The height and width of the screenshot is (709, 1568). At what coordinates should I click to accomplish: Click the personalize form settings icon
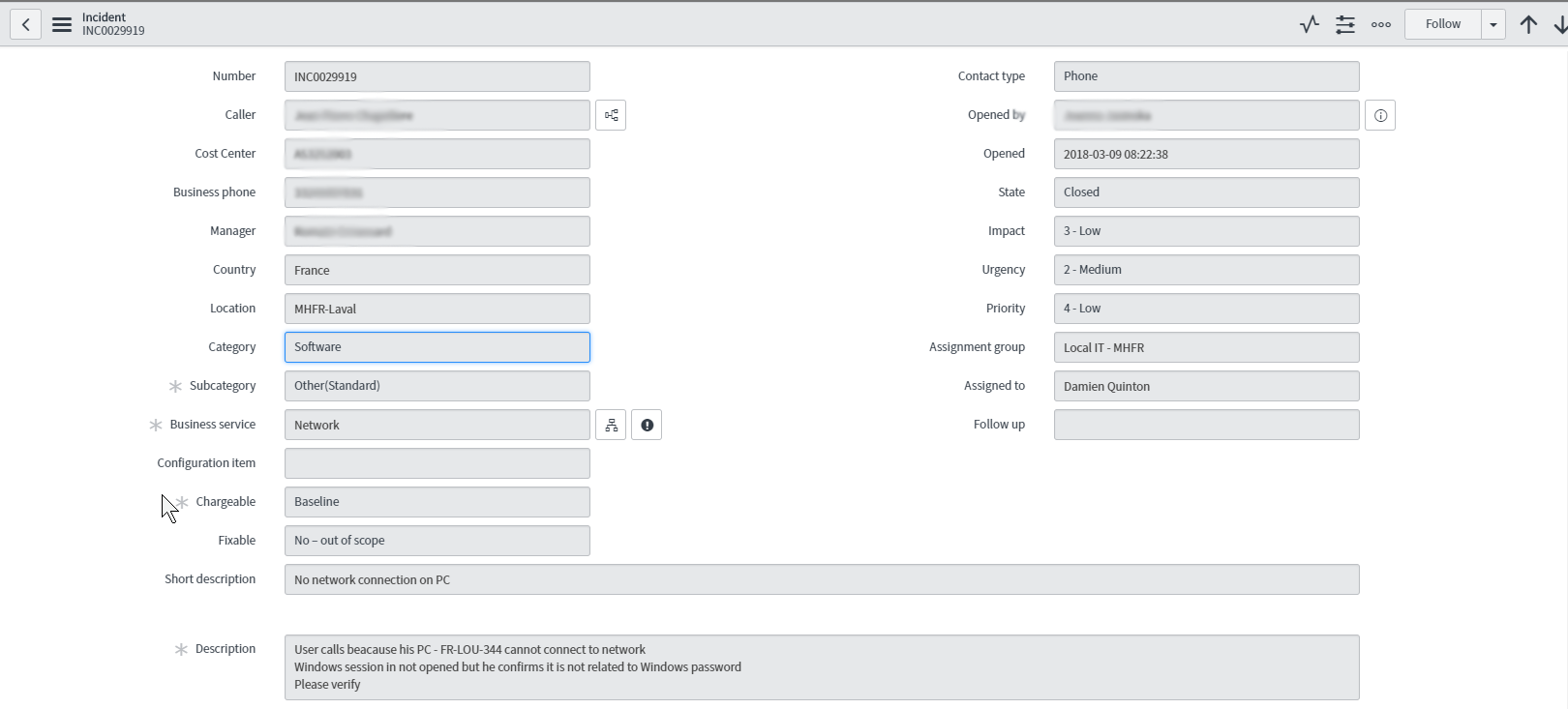click(1345, 24)
